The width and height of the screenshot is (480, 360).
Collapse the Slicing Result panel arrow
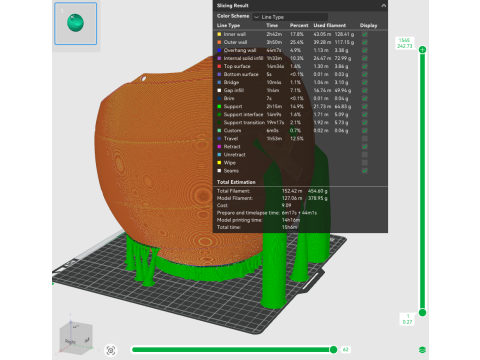pos(383,5)
